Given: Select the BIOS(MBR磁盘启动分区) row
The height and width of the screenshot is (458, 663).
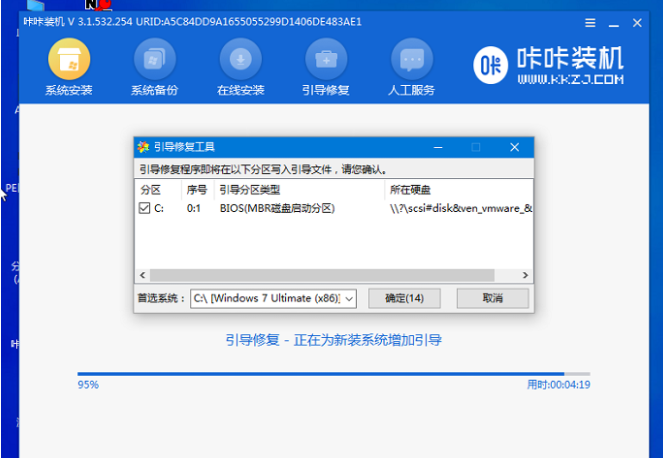Looking at the screenshot, I should [277, 208].
